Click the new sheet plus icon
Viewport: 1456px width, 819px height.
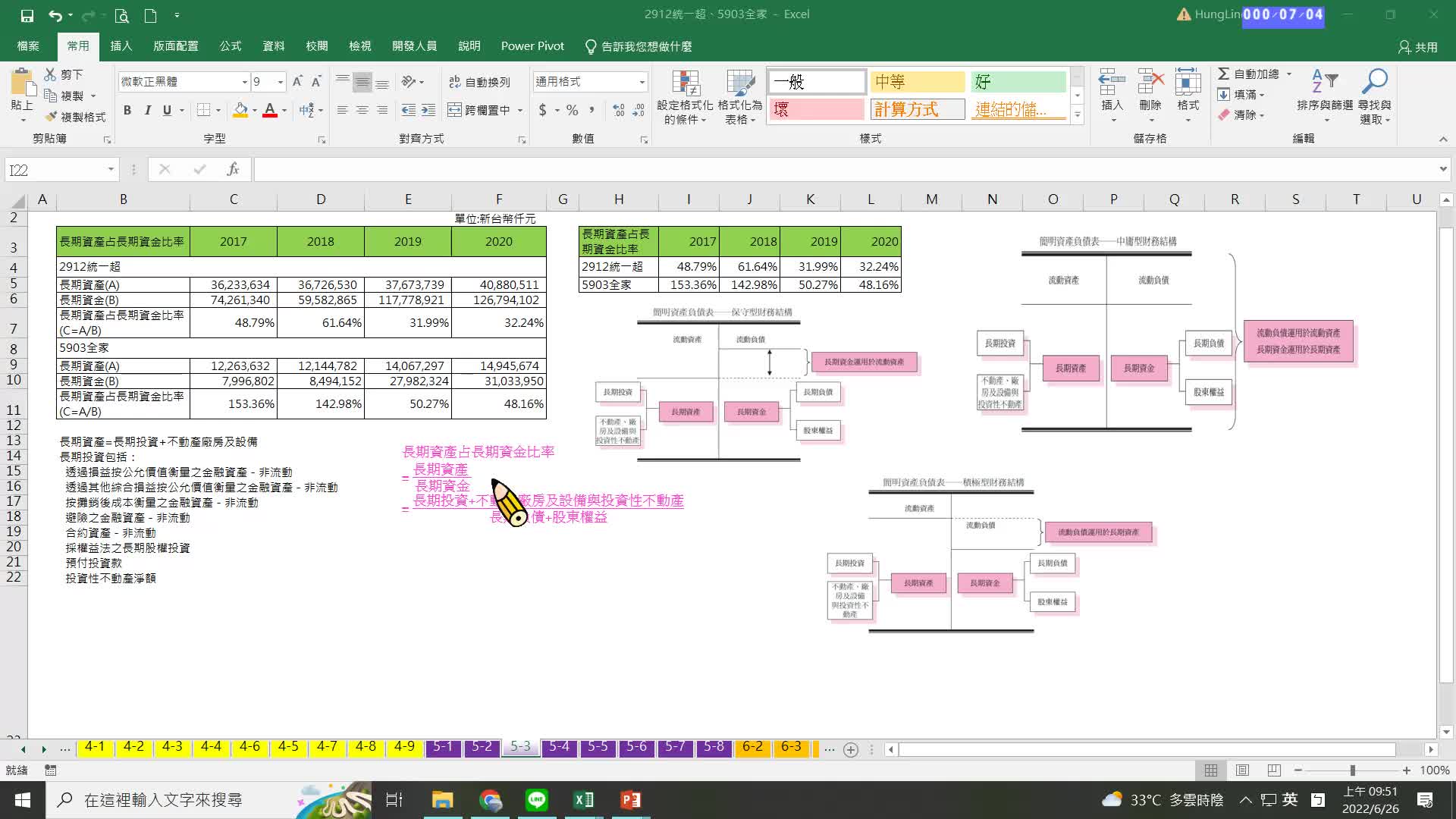(851, 749)
